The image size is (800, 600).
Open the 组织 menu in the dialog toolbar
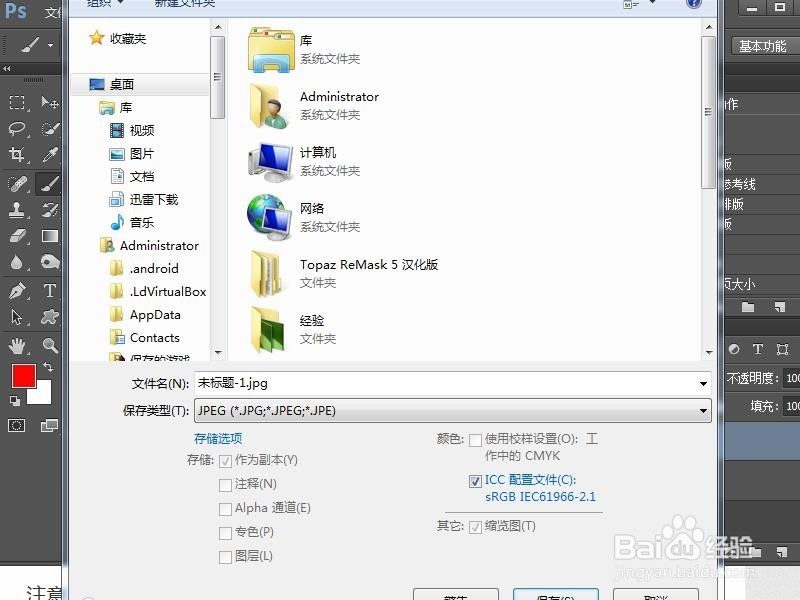pyautogui.click(x=102, y=4)
